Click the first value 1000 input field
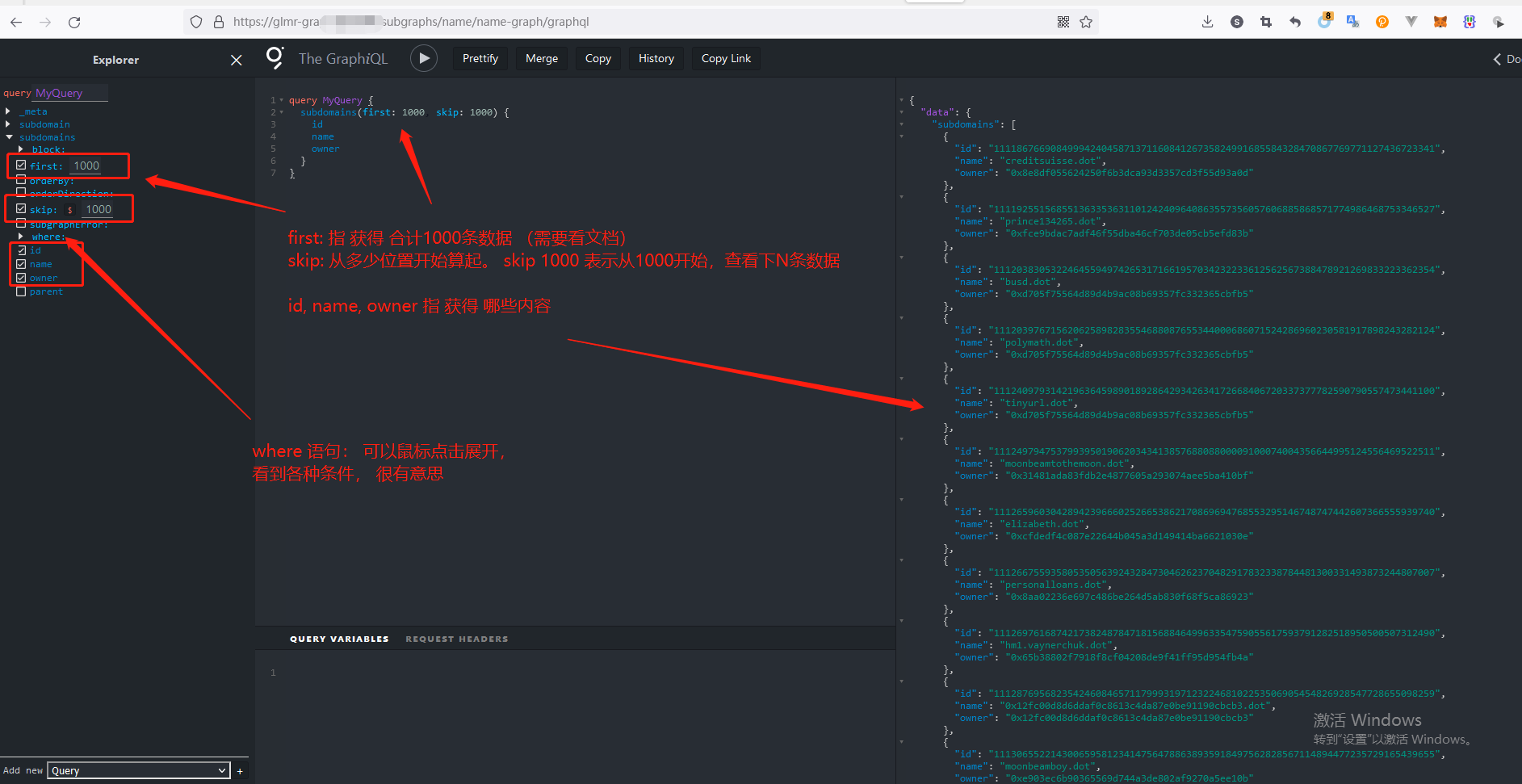This screenshot has width=1522, height=784. [x=87, y=166]
